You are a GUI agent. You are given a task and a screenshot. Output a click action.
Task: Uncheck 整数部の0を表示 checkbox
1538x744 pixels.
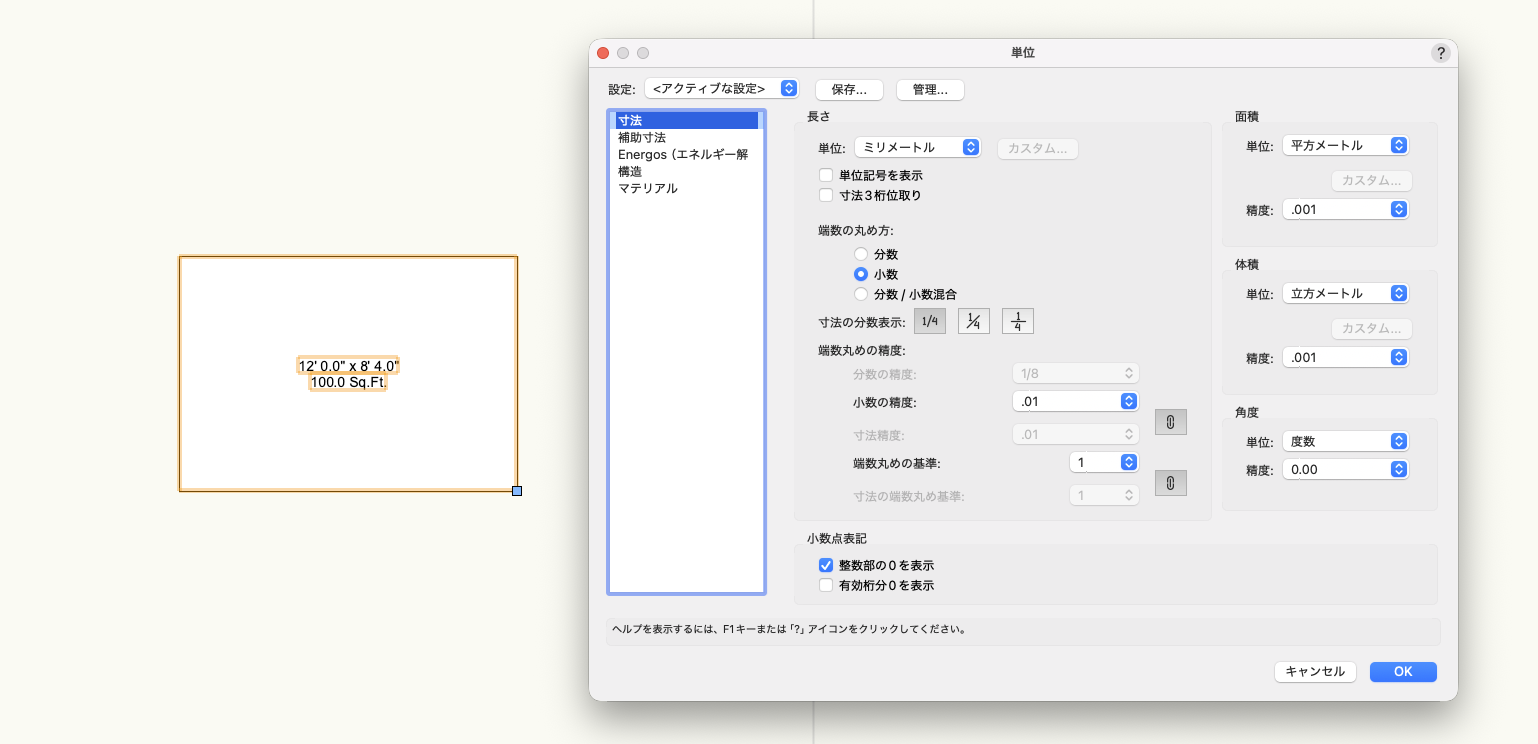click(826, 565)
